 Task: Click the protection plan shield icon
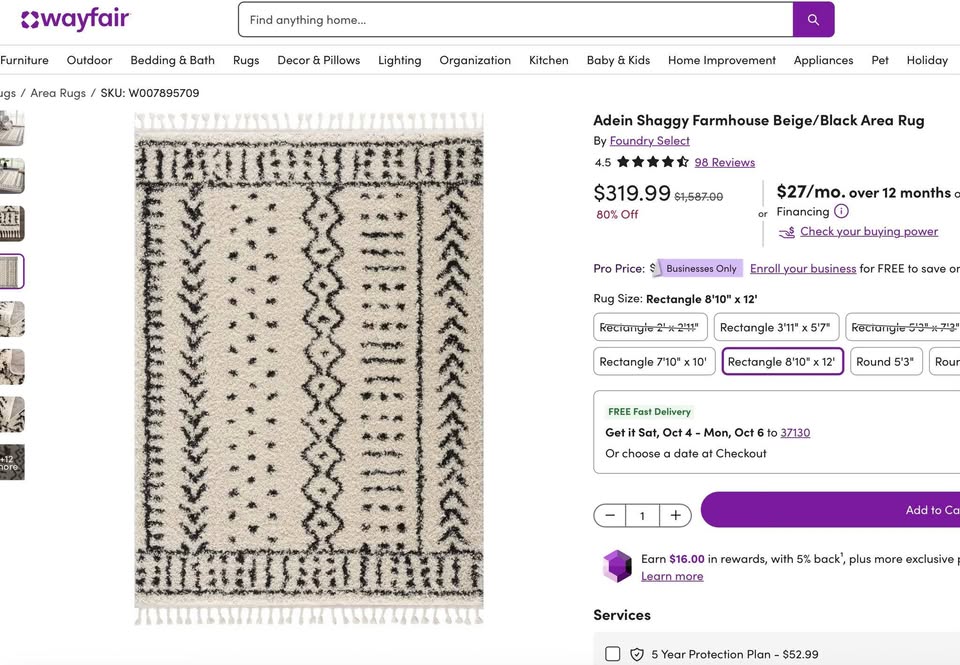tap(637, 654)
